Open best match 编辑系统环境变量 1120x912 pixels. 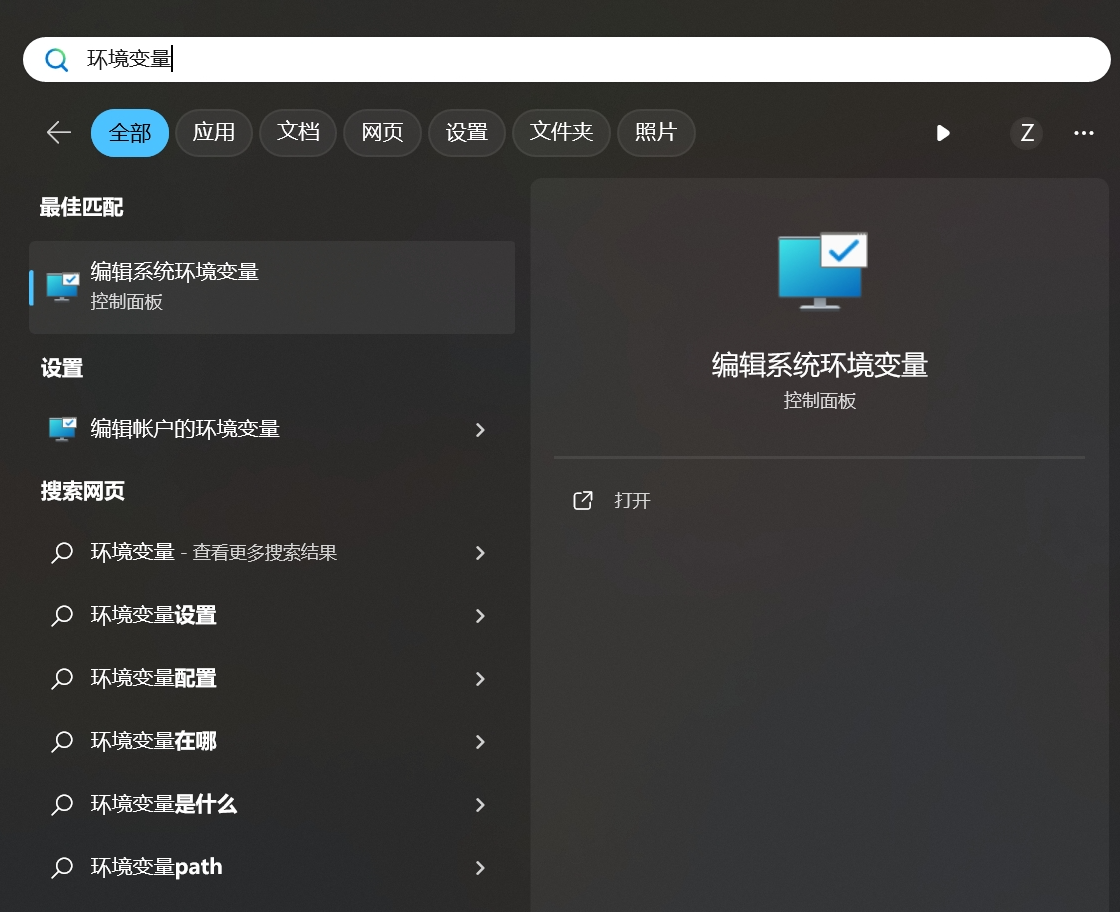pos(272,287)
